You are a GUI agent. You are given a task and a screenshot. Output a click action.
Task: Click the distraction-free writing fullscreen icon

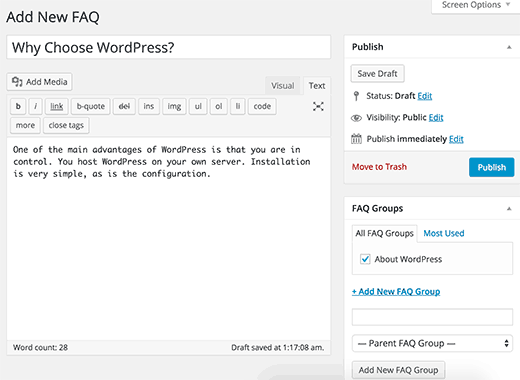pyautogui.click(x=318, y=106)
